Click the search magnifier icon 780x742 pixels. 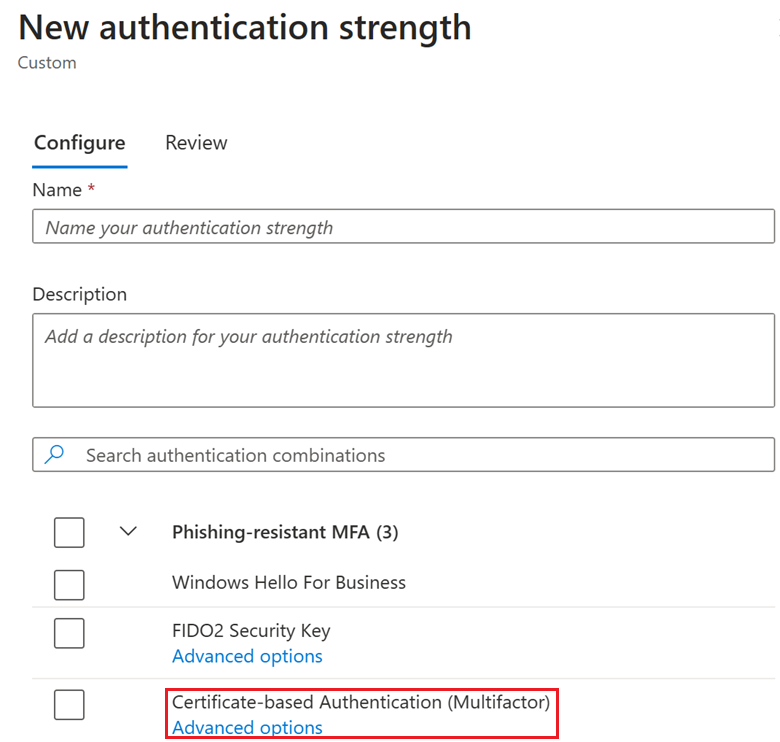(56, 455)
